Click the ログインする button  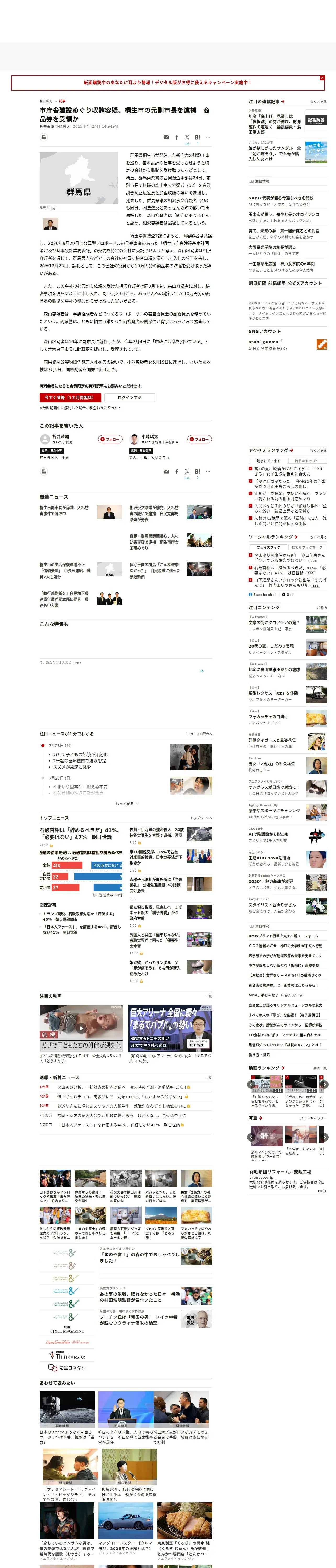[129, 397]
